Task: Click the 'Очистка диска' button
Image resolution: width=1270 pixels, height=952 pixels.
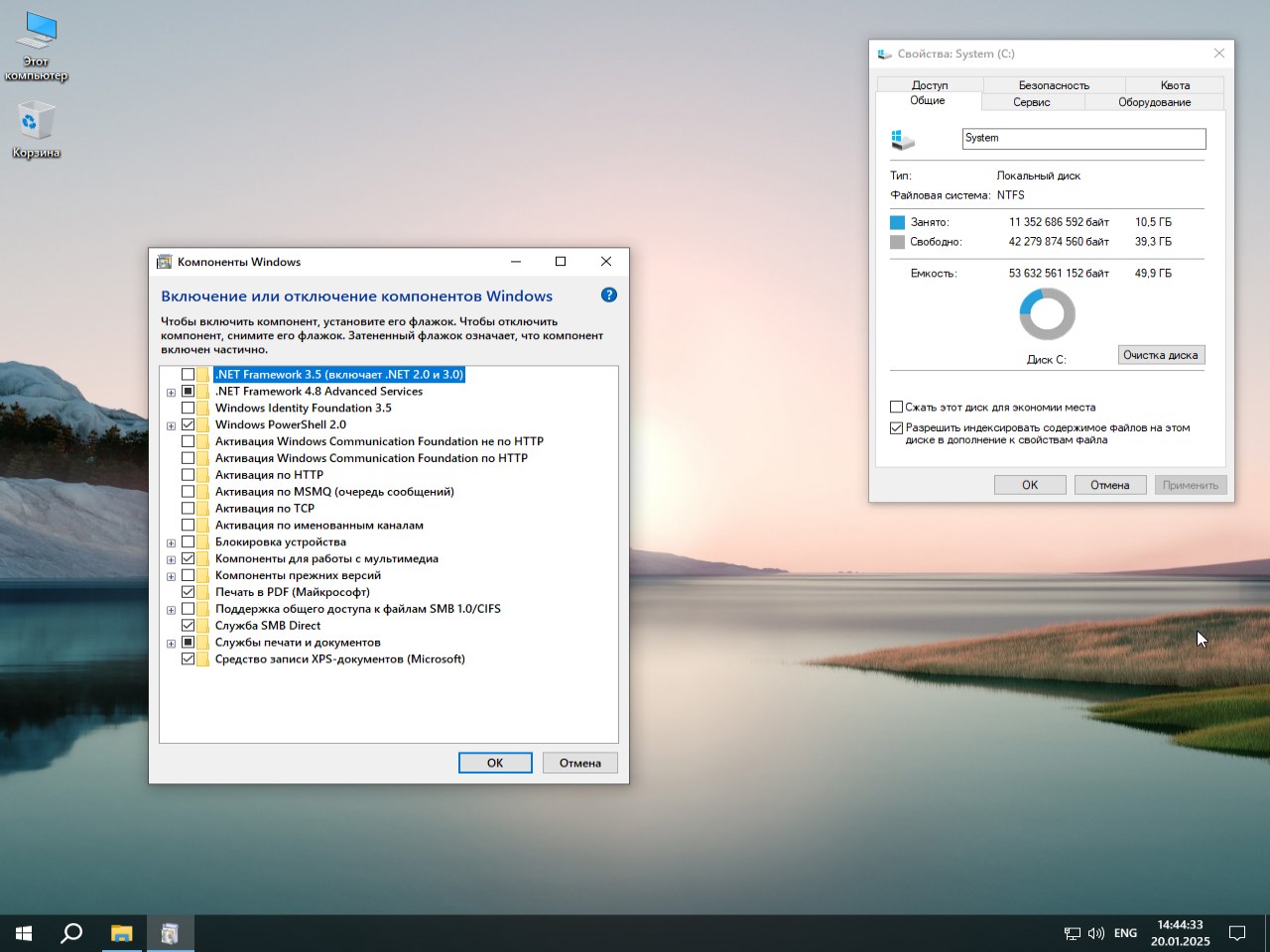Action: (x=1161, y=355)
